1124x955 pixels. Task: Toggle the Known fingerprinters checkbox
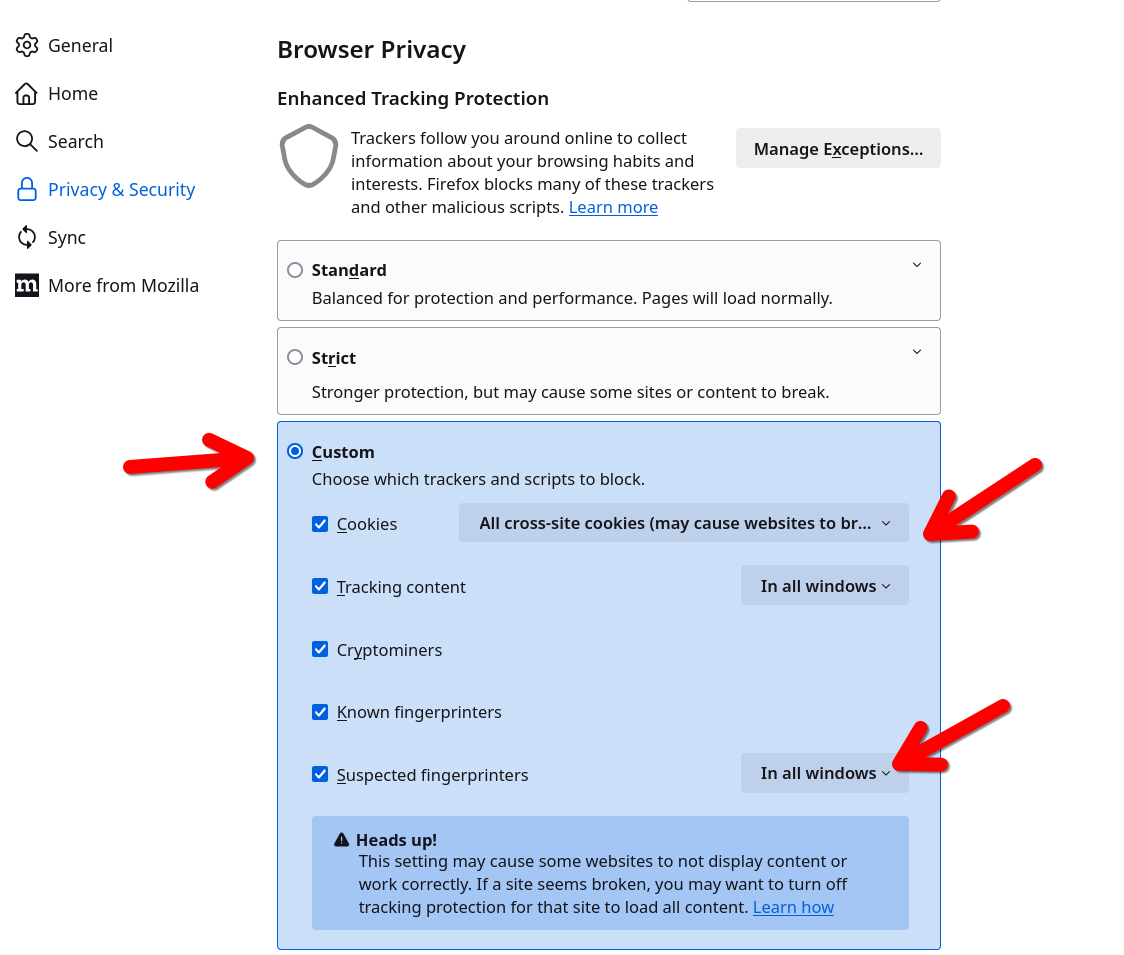coord(320,712)
